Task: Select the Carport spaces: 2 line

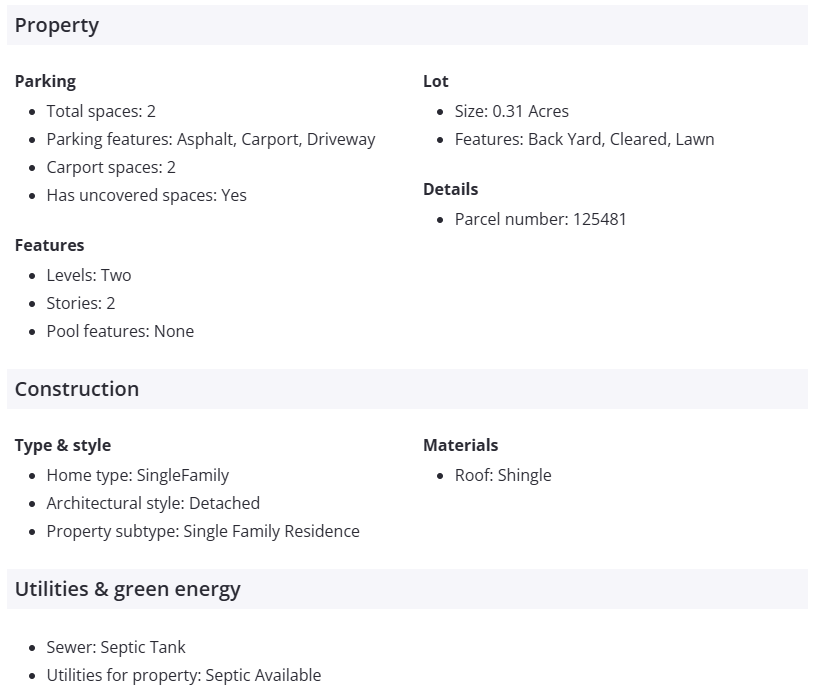Action: [x=111, y=167]
